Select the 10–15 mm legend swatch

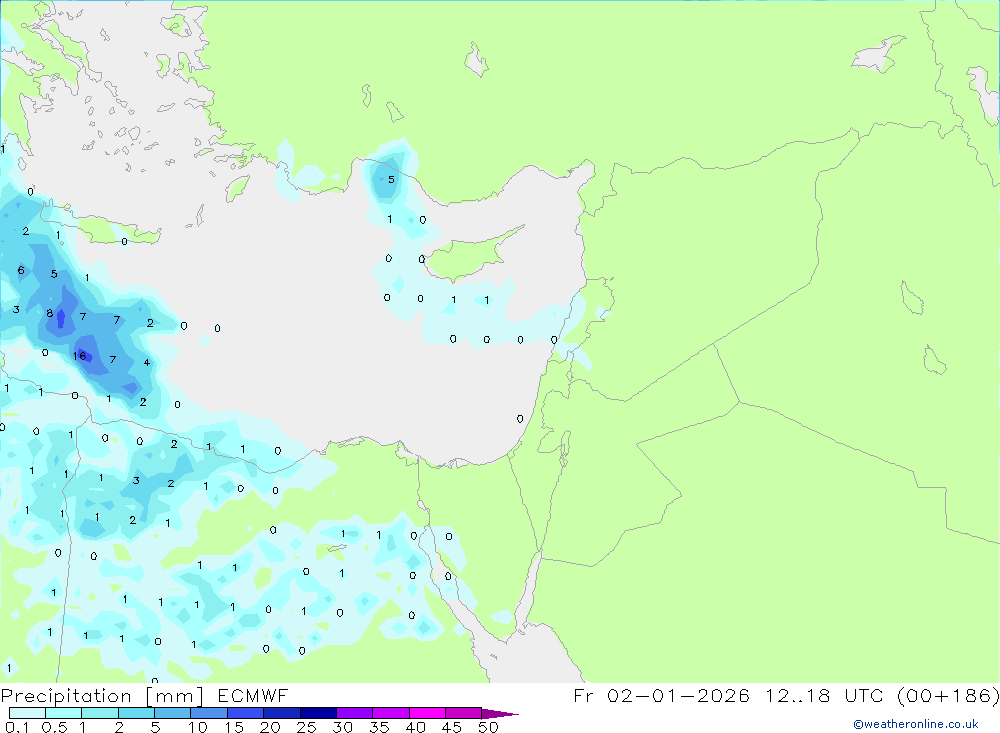209,713
